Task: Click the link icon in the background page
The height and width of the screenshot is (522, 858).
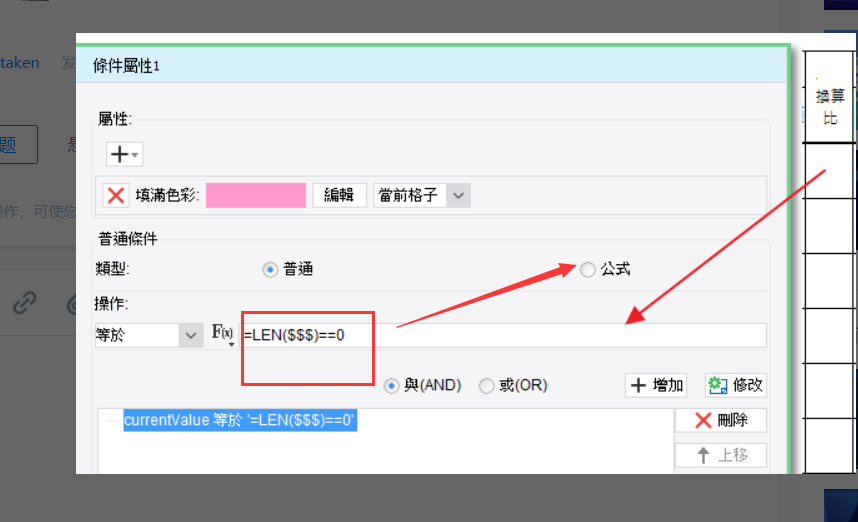Action: 25,303
